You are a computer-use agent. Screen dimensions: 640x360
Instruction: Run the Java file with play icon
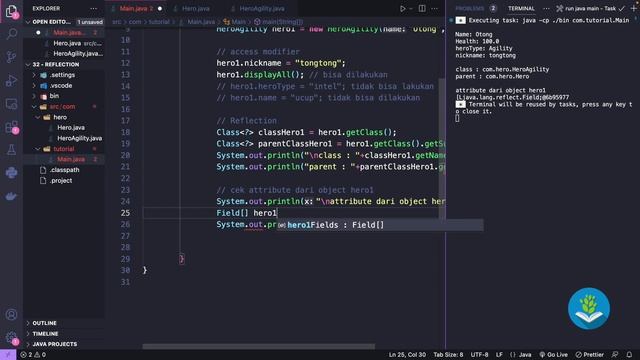point(402,9)
